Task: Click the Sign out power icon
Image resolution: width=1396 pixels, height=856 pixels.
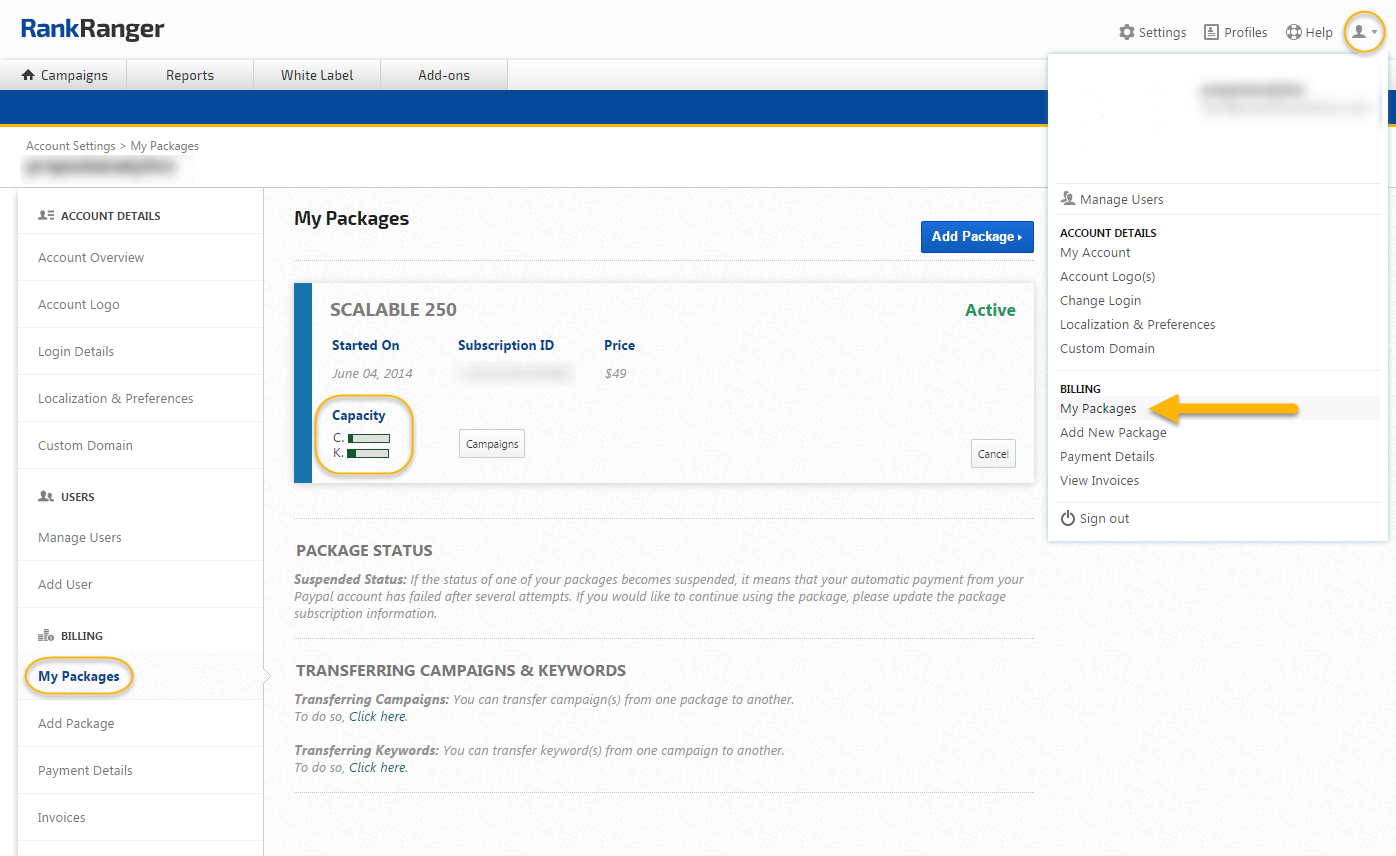Action: click(x=1067, y=519)
